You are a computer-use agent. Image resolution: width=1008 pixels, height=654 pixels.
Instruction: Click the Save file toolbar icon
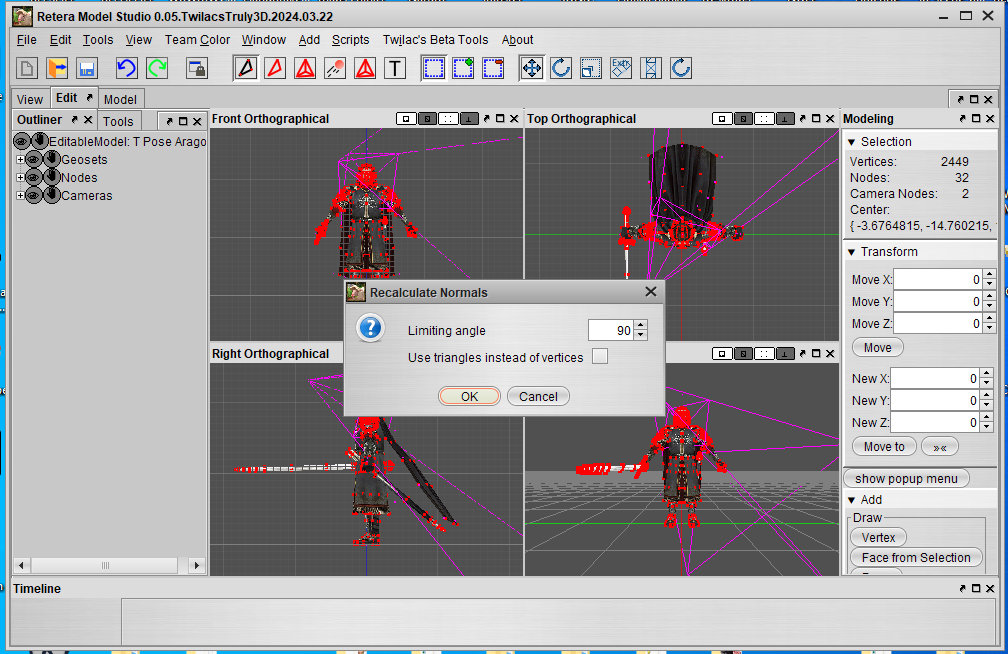point(87,68)
